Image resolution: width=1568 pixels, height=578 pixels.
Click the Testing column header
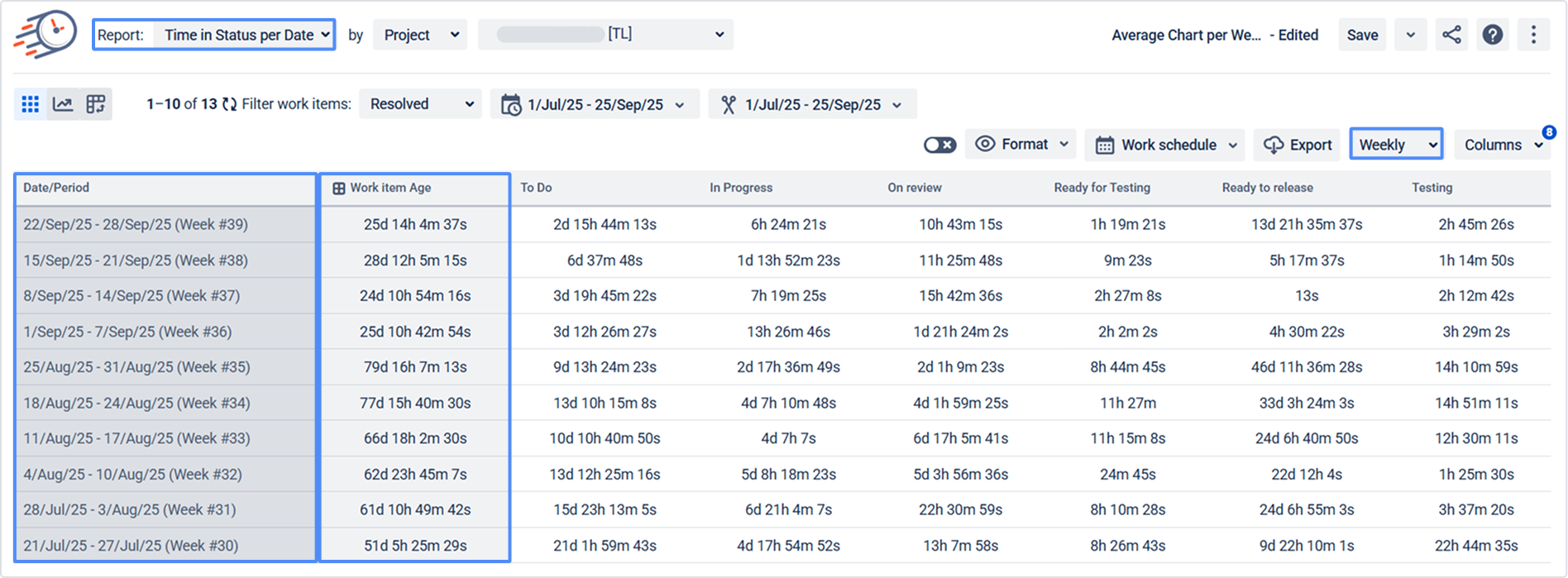1432,188
